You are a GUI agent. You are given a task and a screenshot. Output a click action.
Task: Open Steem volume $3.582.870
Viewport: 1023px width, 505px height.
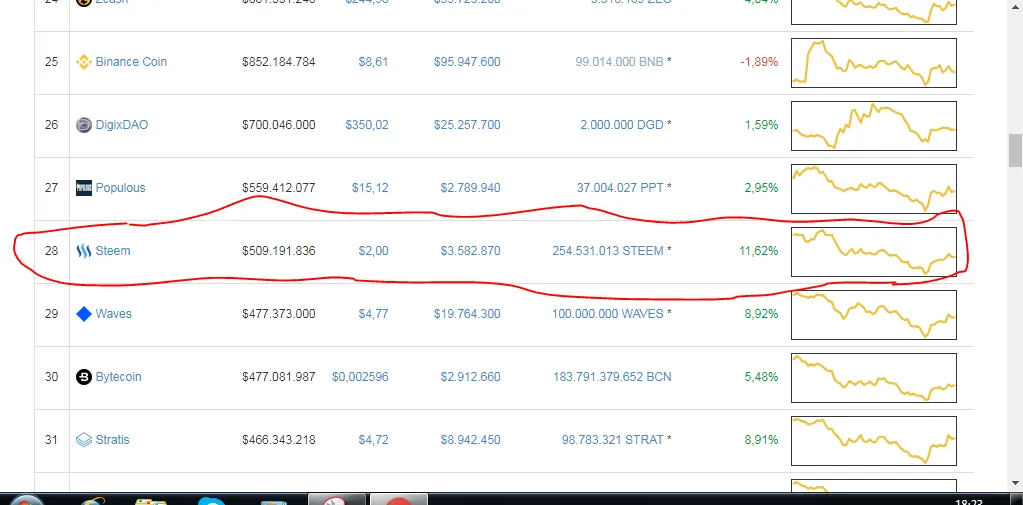click(x=470, y=251)
